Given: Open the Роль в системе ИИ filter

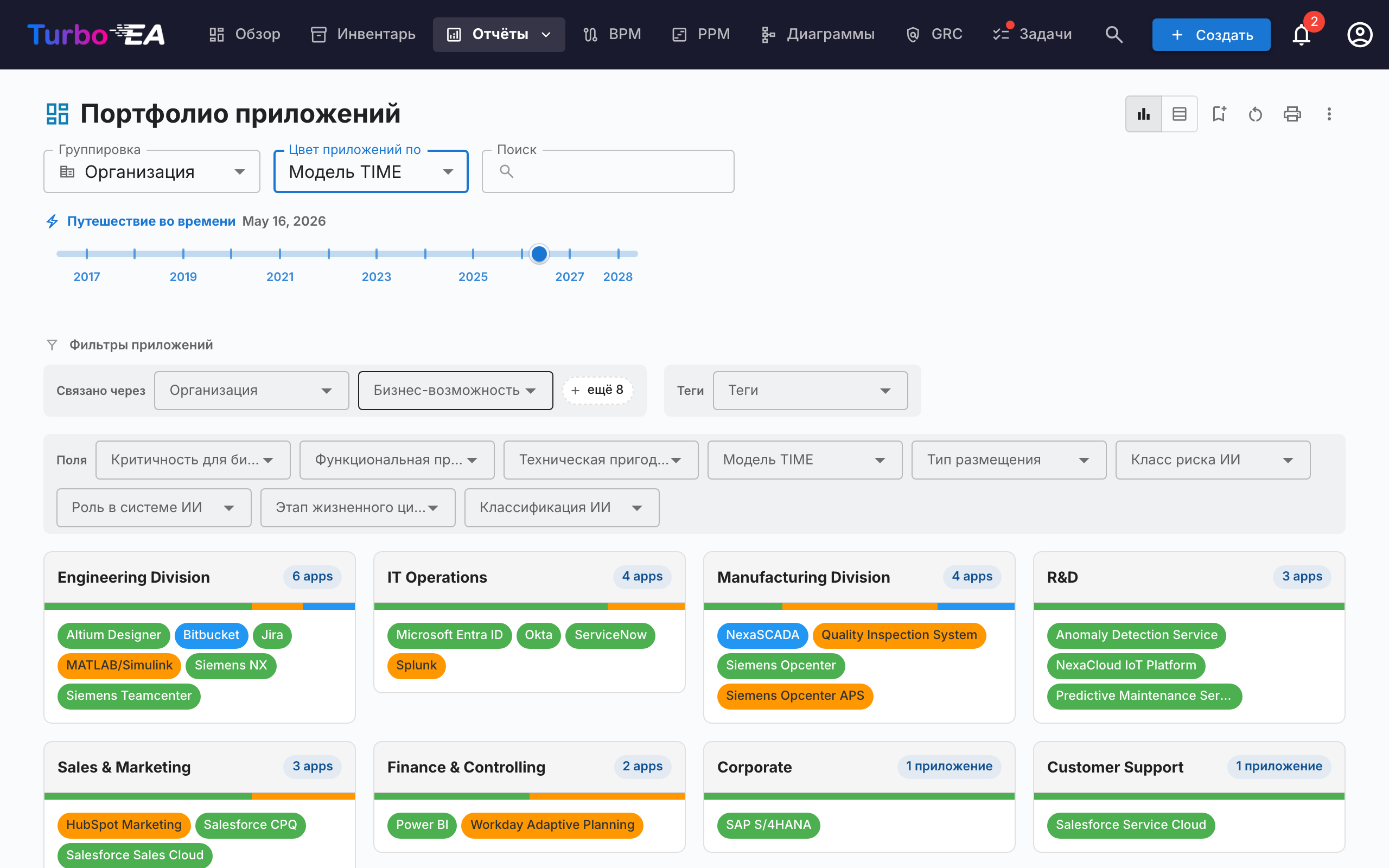Looking at the screenshot, I should coord(154,507).
